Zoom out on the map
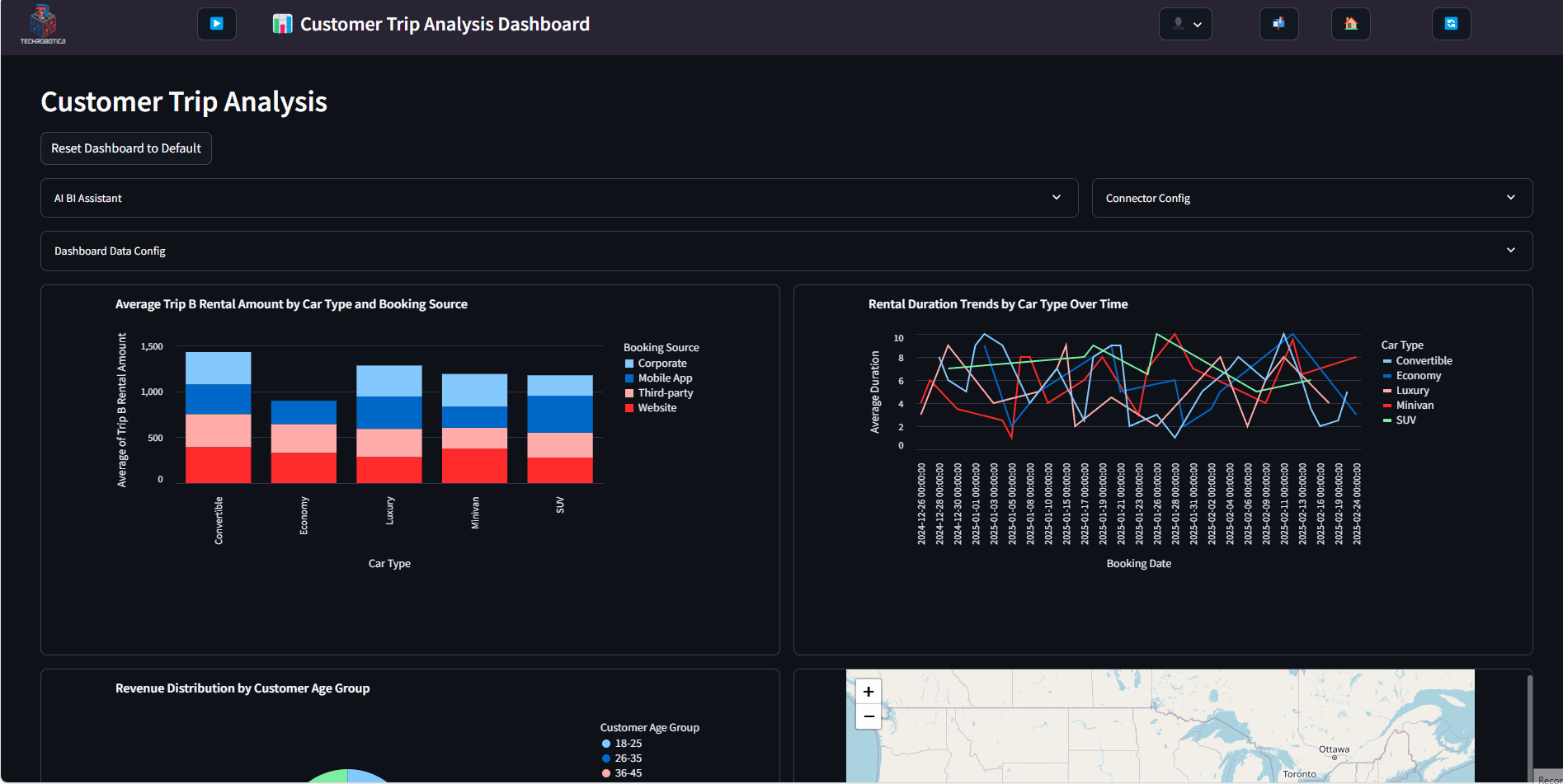1563x784 pixels. [869, 717]
